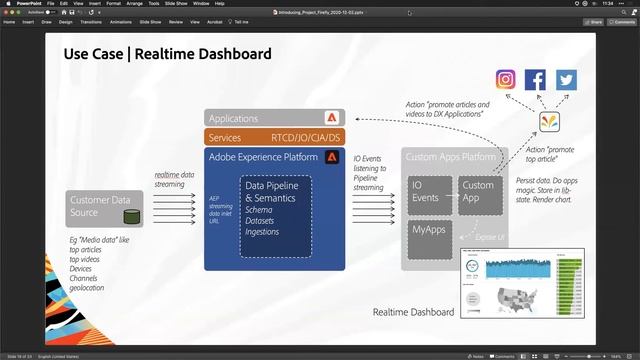Image resolution: width=640 pixels, height=360 pixels.
Task: Click the Undo arrow icon
Action: pyautogui.click(x=80, y=12)
